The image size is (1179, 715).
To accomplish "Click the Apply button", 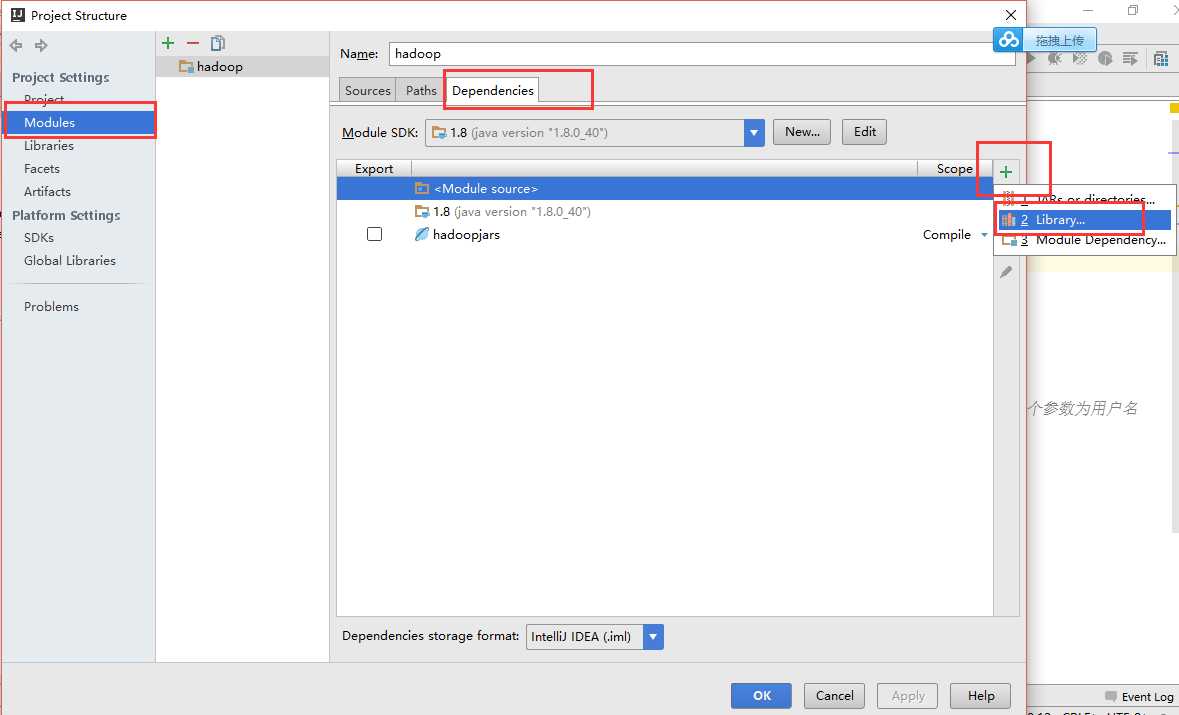I will click(x=908, y=695).
